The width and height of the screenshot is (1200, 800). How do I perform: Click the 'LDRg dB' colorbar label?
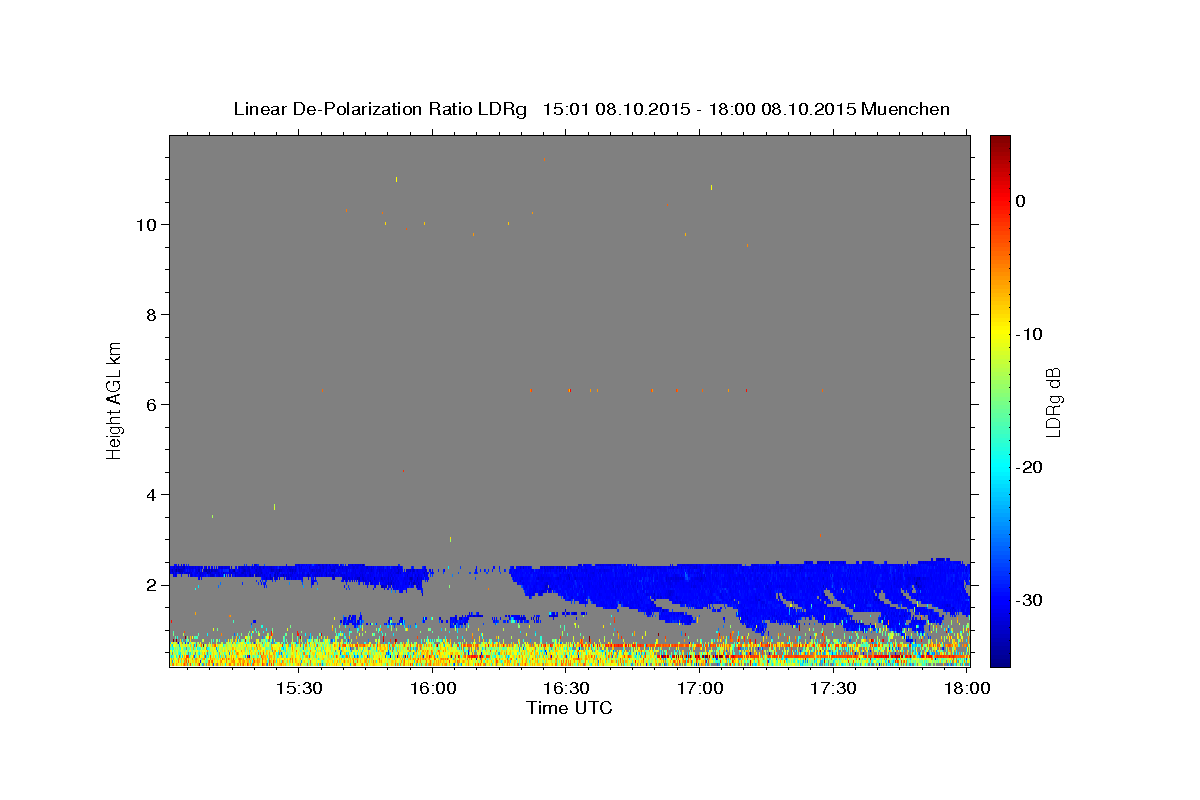tap(1052, 401)
